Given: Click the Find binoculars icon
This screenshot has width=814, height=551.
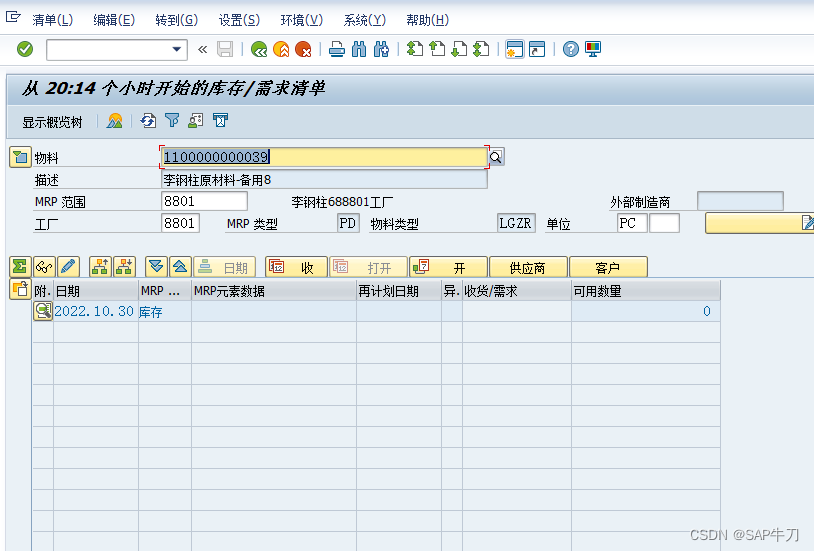Looking at the screenshot, I should (x=359, y=49).
